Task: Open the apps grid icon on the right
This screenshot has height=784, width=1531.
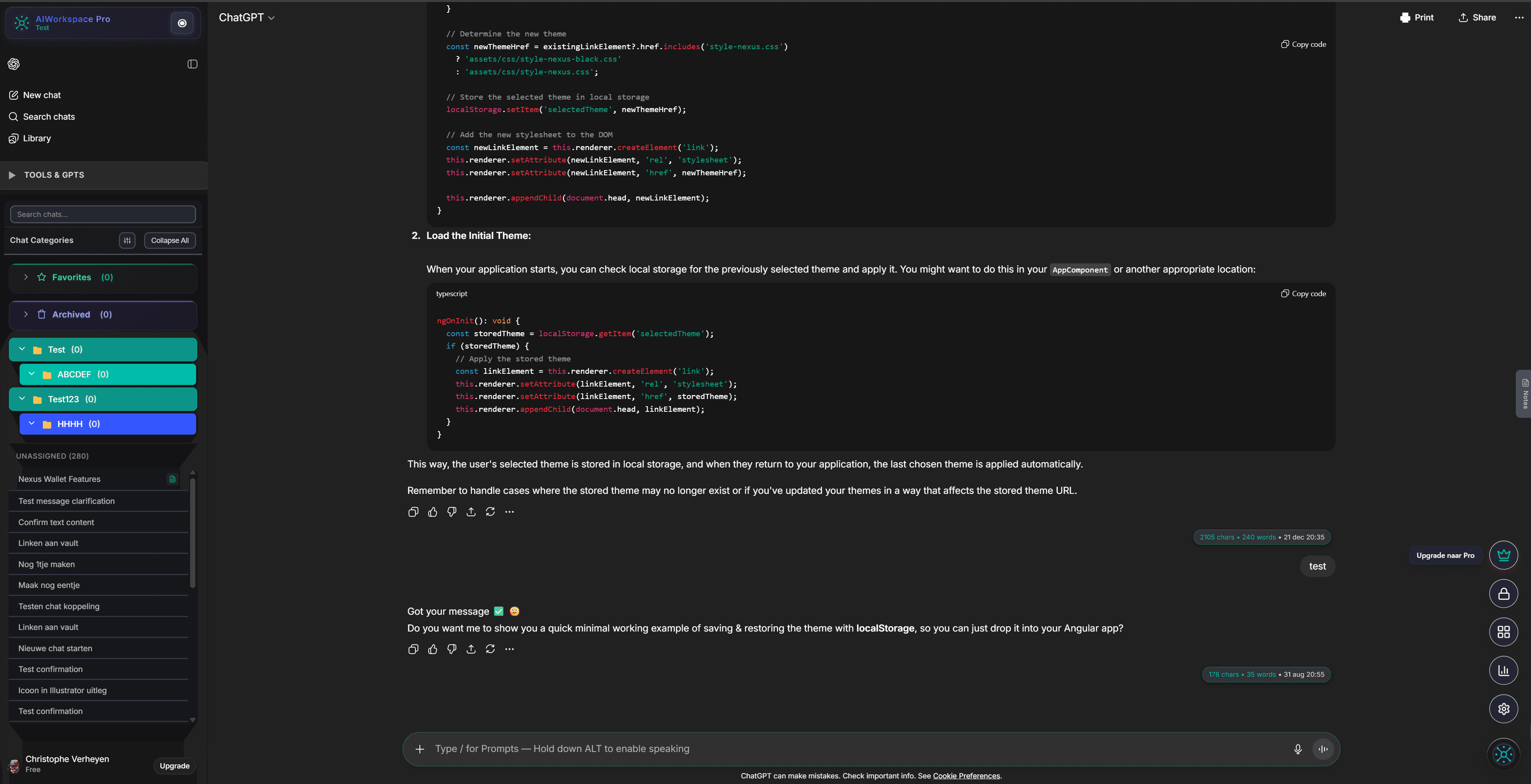Action: 1504,632
